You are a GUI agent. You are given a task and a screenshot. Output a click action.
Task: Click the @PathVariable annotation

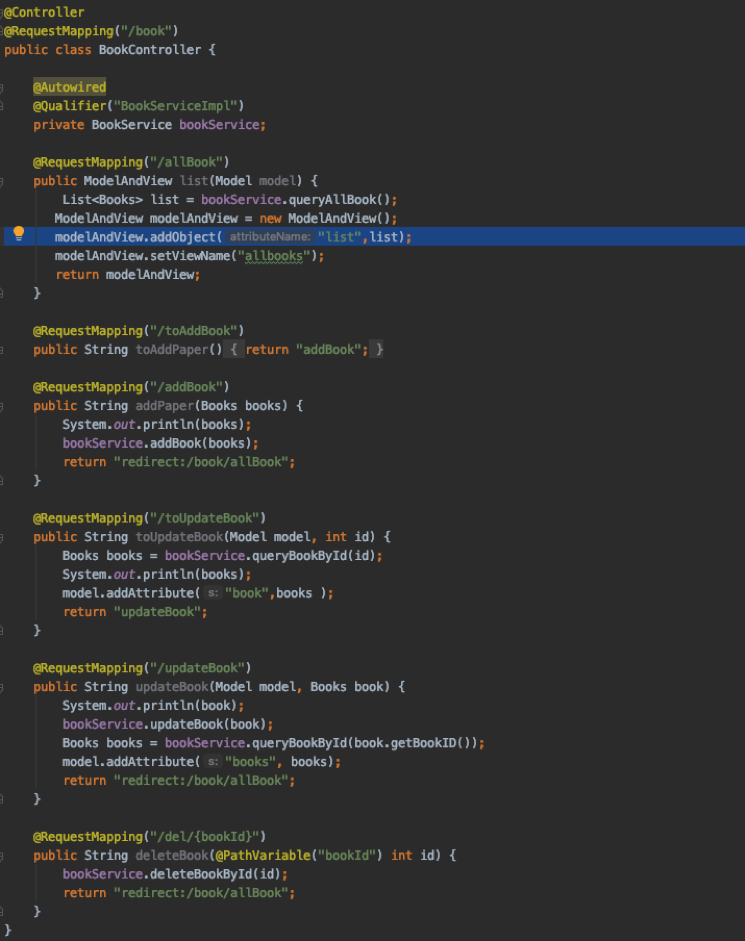tap(263, 855)
